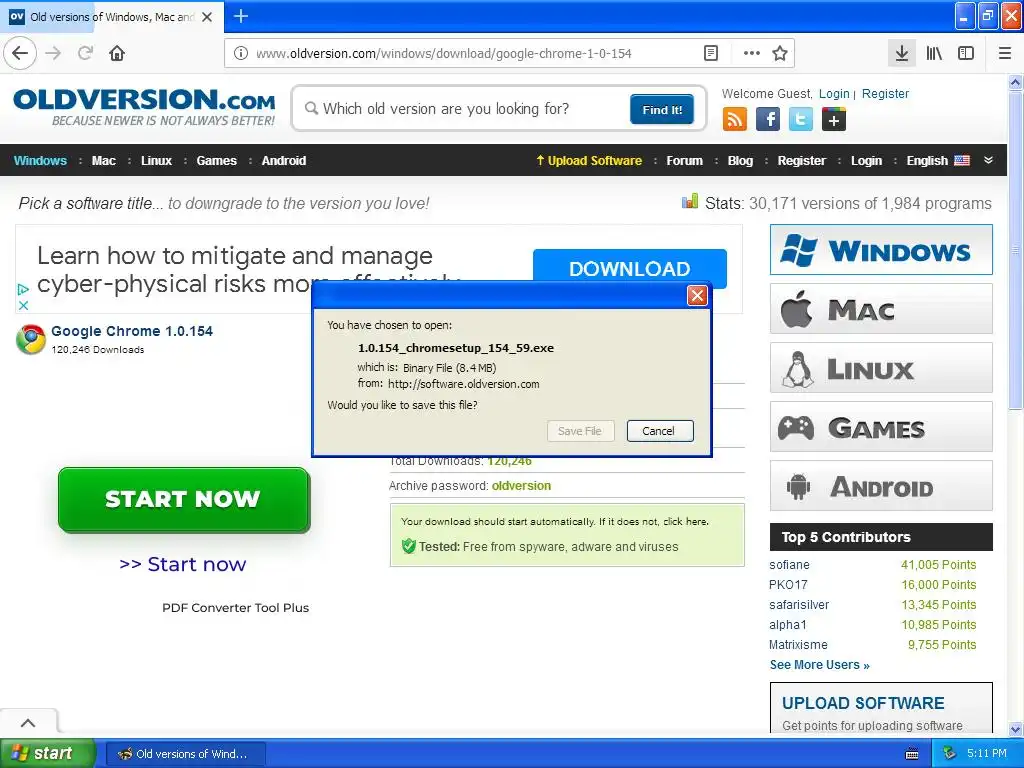1024x768 pixels.
Task: Open the downloads arrow toolbar button
Action: pyautogui.click(x=902, y=53)
